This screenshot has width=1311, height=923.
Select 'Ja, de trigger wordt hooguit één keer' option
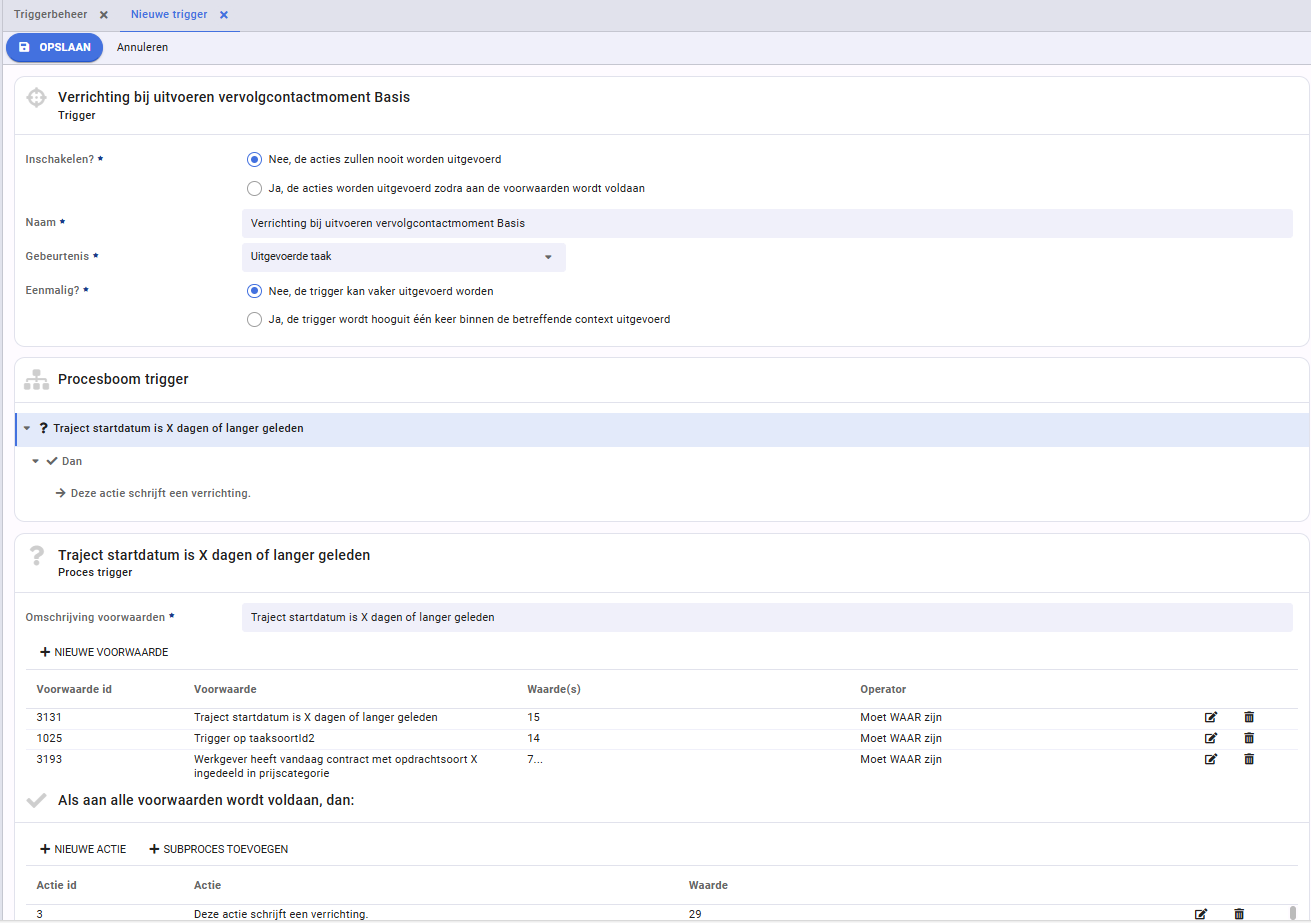(x=254, y=320)
